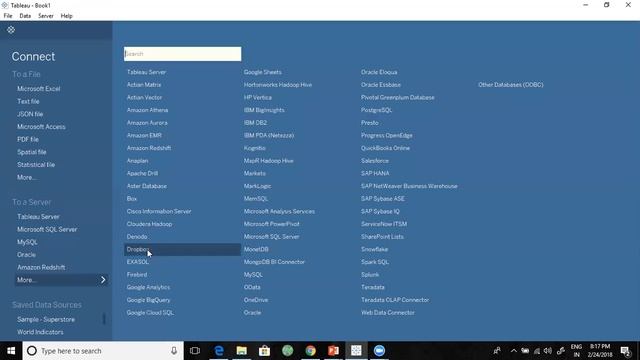This screenshot has width=640, height=360.
Task: Choose OneDrive connector
Action: [256, 300]
